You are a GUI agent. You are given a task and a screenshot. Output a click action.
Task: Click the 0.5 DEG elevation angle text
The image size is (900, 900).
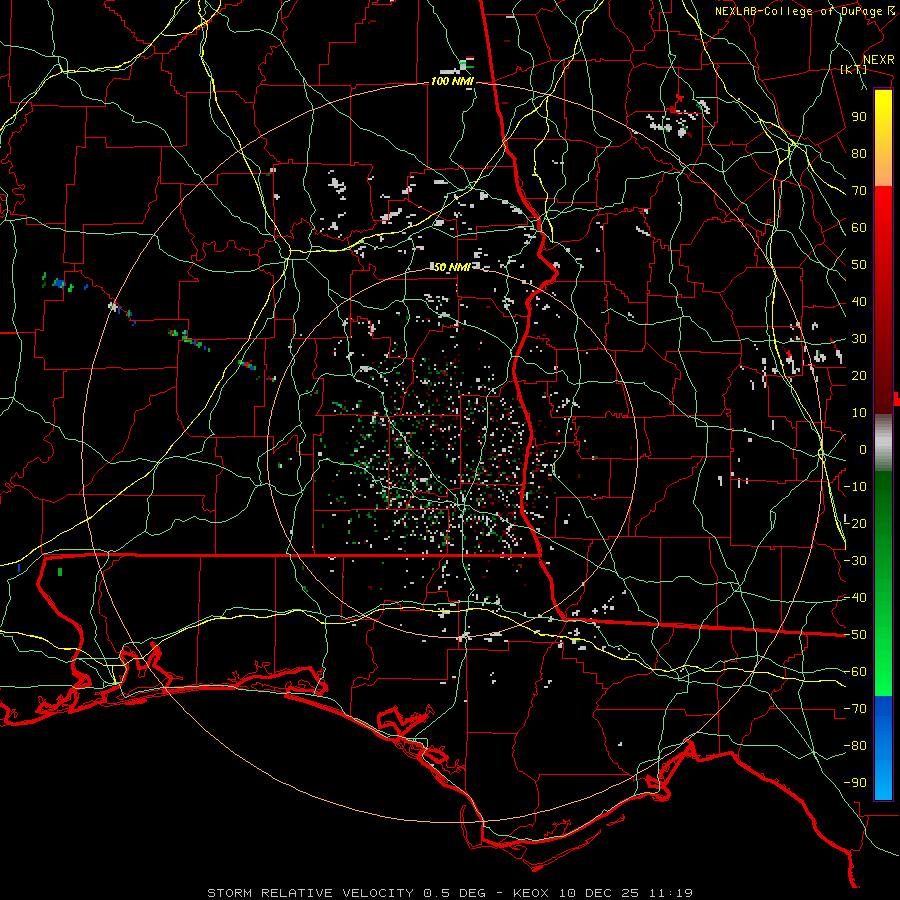coord(455,893)
